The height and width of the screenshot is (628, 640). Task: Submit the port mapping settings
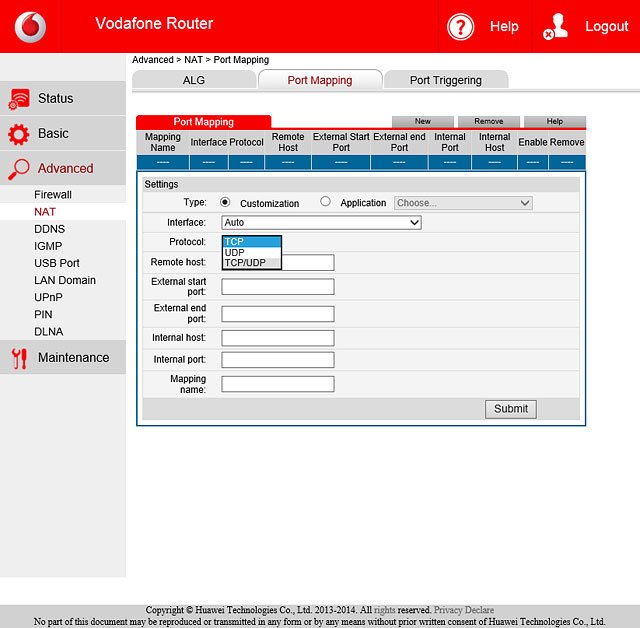coord(511,409)
